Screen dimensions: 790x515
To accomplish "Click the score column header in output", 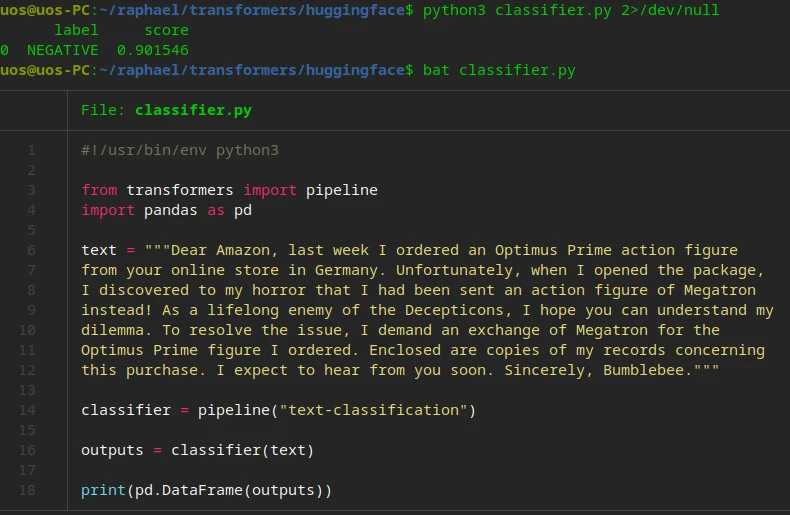I will 166,30.
